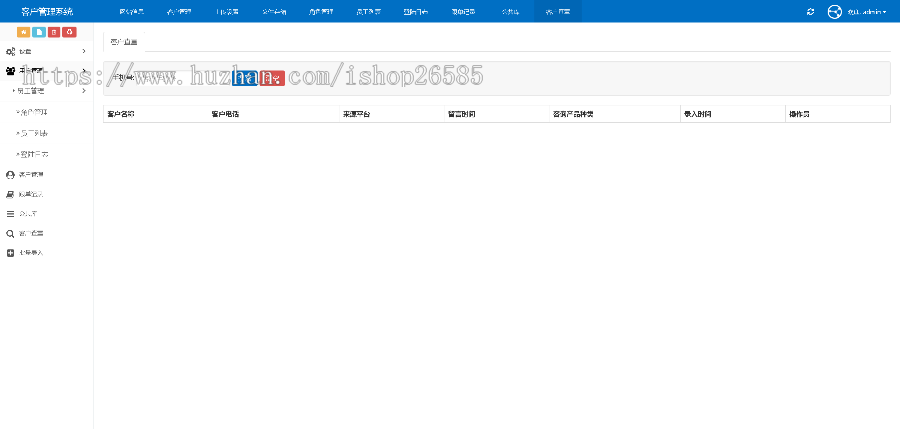Click the circular user avatar icon
Image resolution: width=900 pixels, height=429 pixels.
click(835, 11)
